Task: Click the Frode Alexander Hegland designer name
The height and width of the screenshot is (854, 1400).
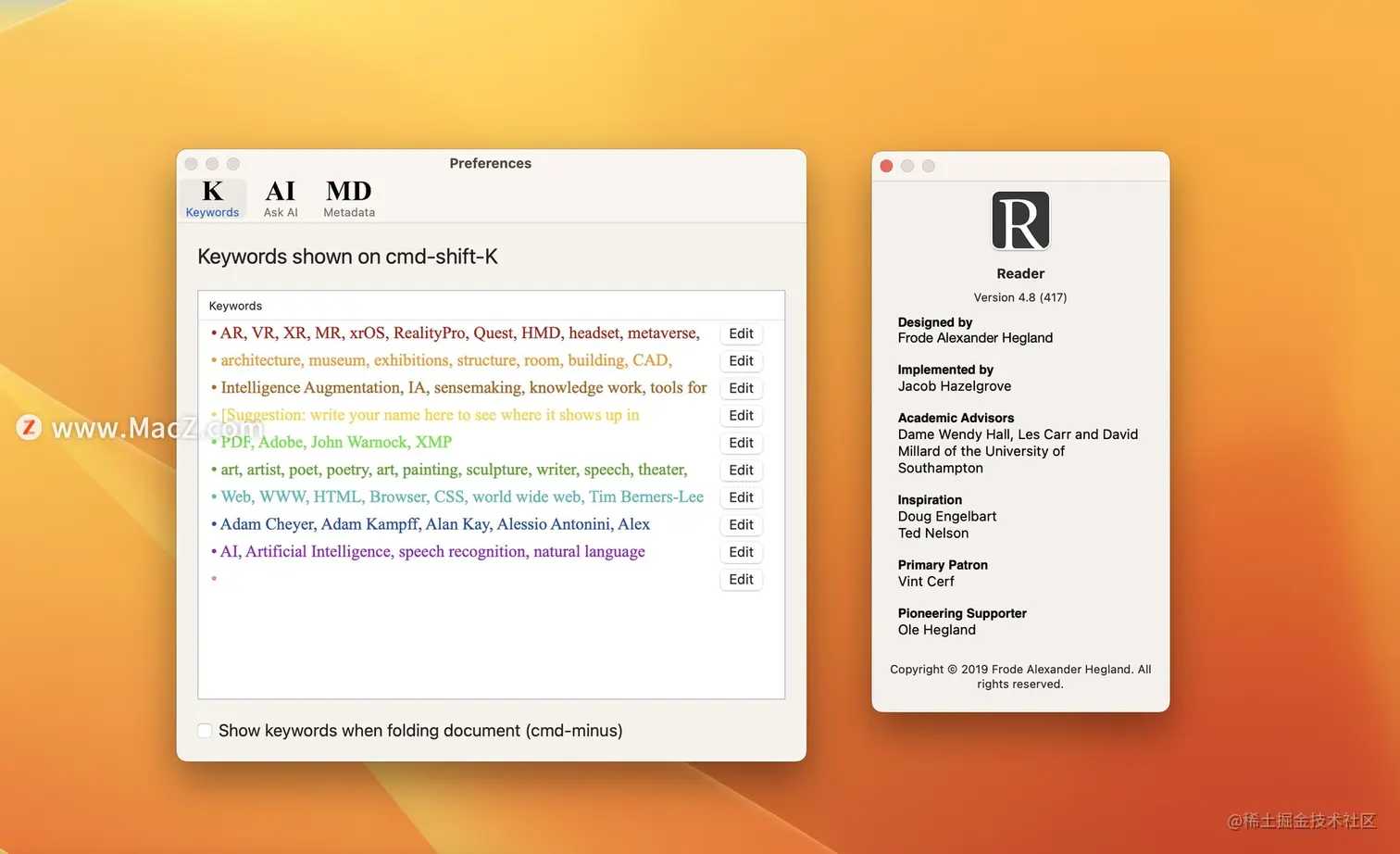Action: (x=975, y=338)
